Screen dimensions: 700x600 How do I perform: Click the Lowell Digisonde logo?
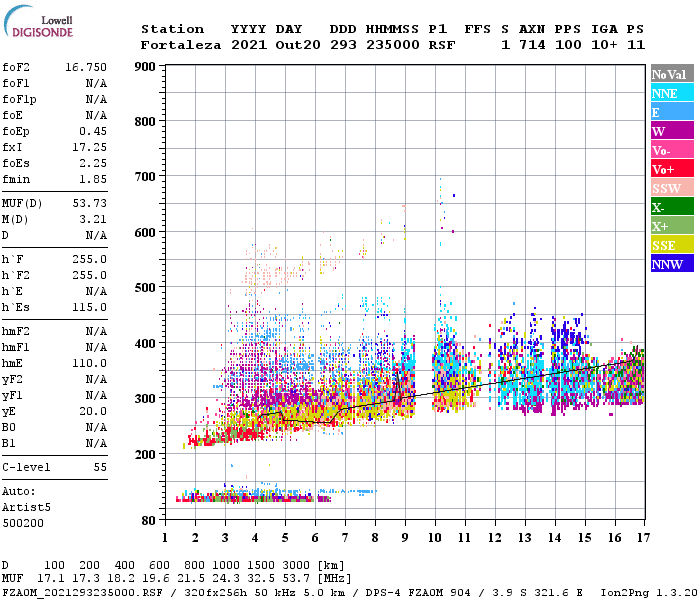pyautogui.click(x=38, y=22)
